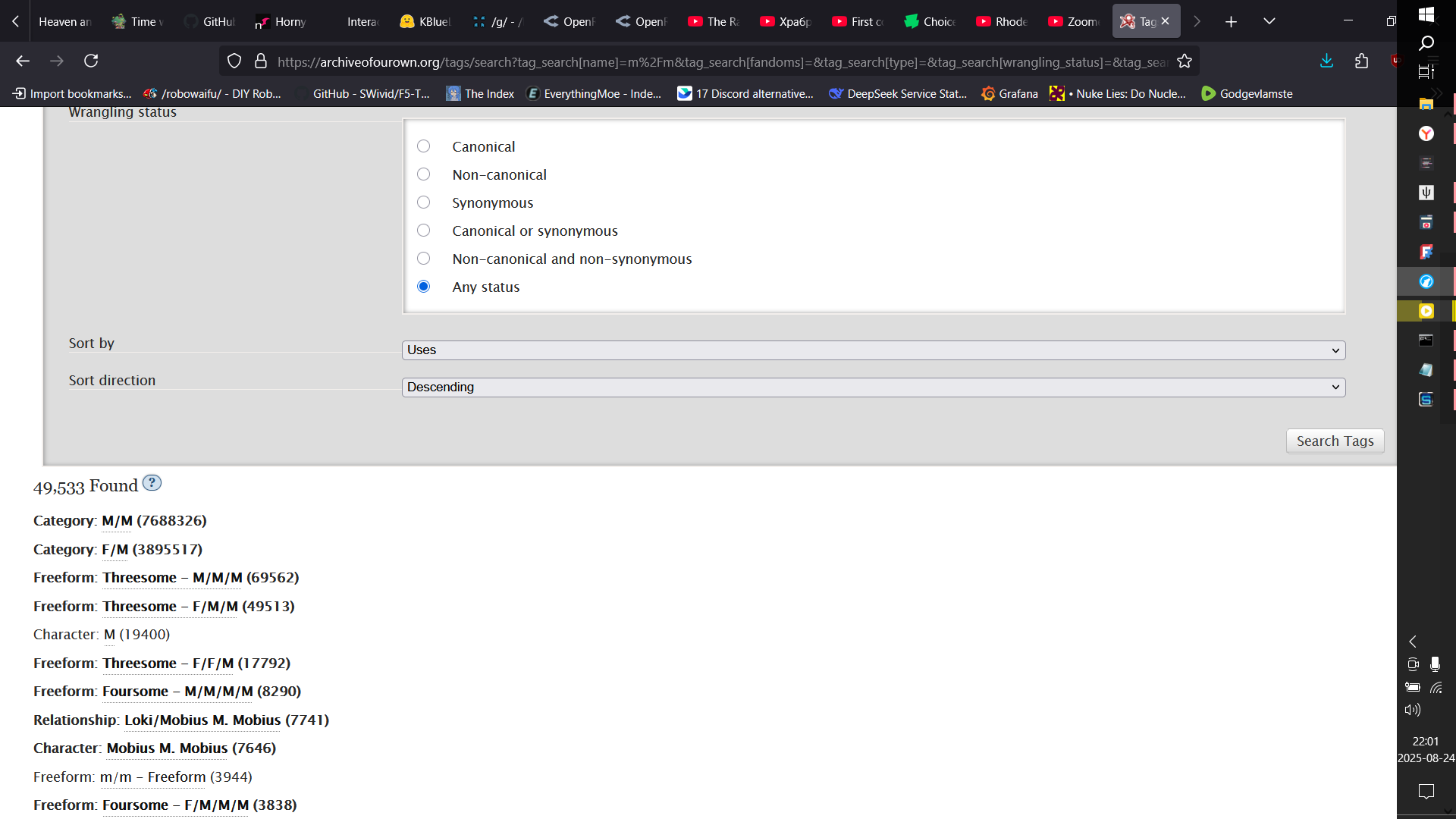Click the Windows search magnifier icon
The height and width of the screenshot is (819, 1456).
[x=1426, y=43]
